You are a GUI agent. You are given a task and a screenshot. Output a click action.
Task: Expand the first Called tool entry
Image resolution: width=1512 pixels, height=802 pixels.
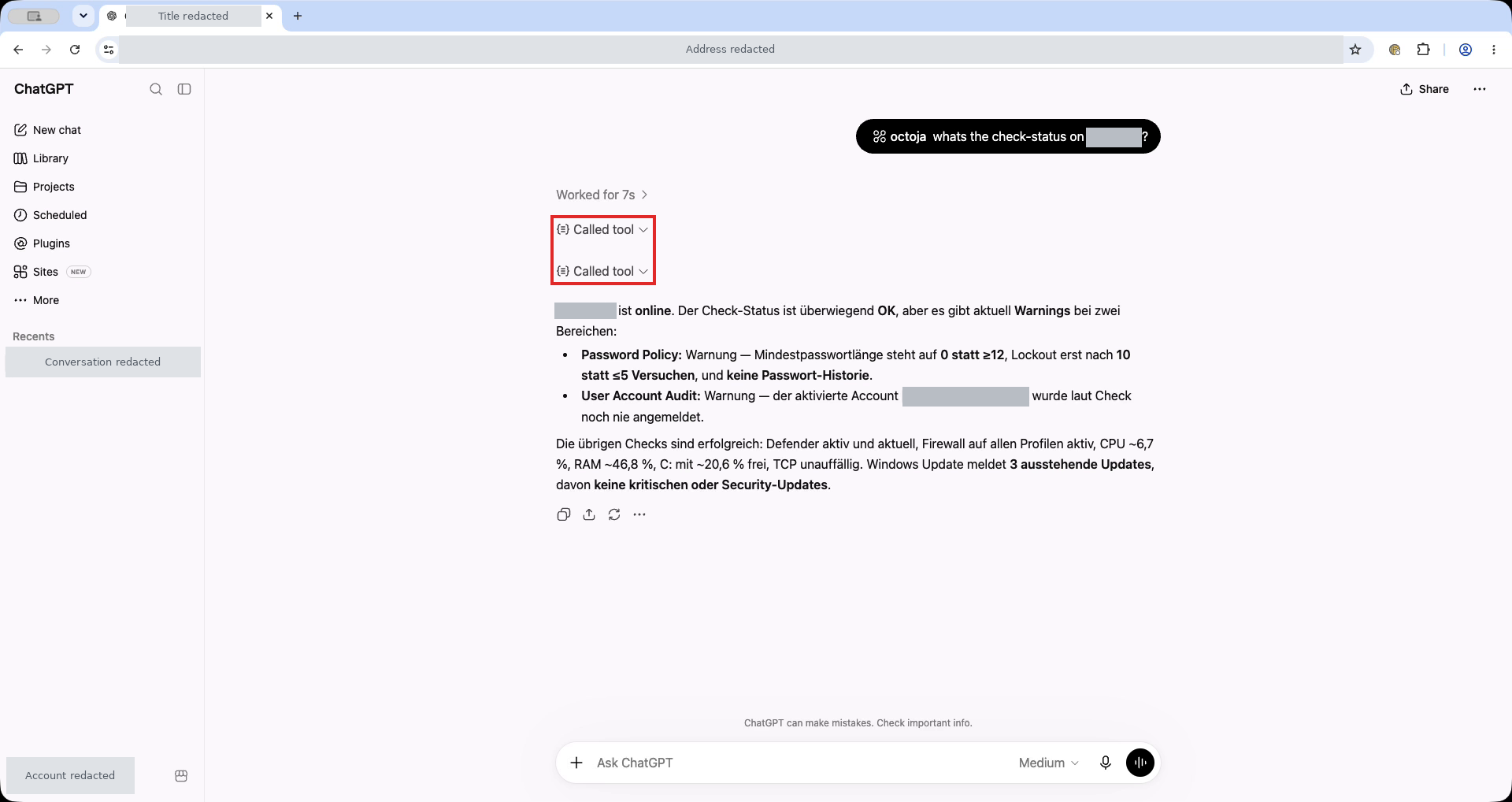pyautogui.click(x=602, y=229)
